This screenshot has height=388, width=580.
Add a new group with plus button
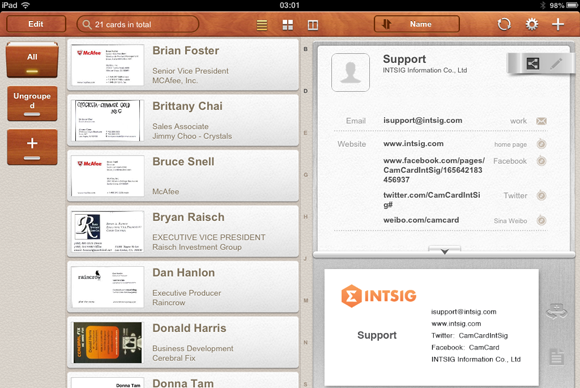pyautogui.click(x=32, y=147)
